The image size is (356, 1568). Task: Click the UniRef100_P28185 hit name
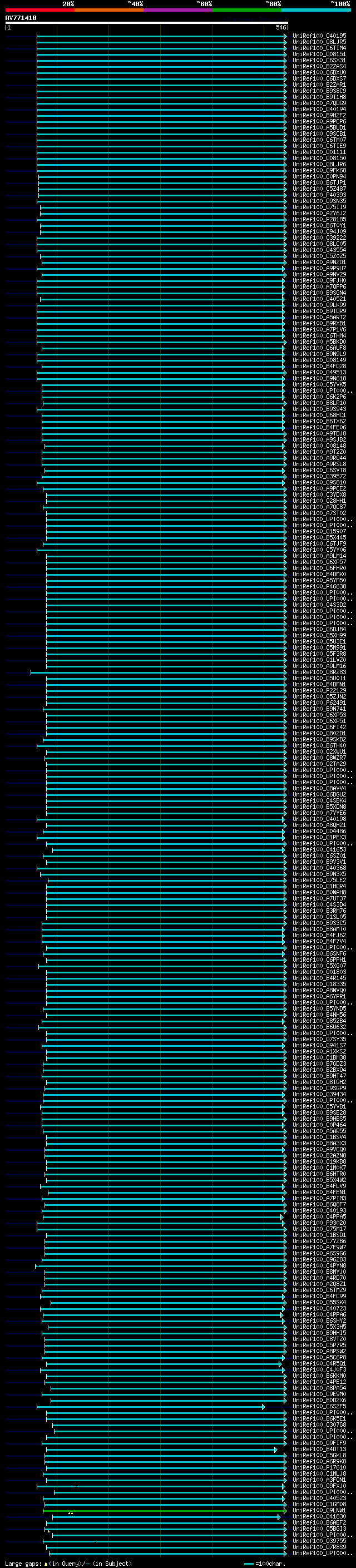pyautogui.click(x=319, y=220)
